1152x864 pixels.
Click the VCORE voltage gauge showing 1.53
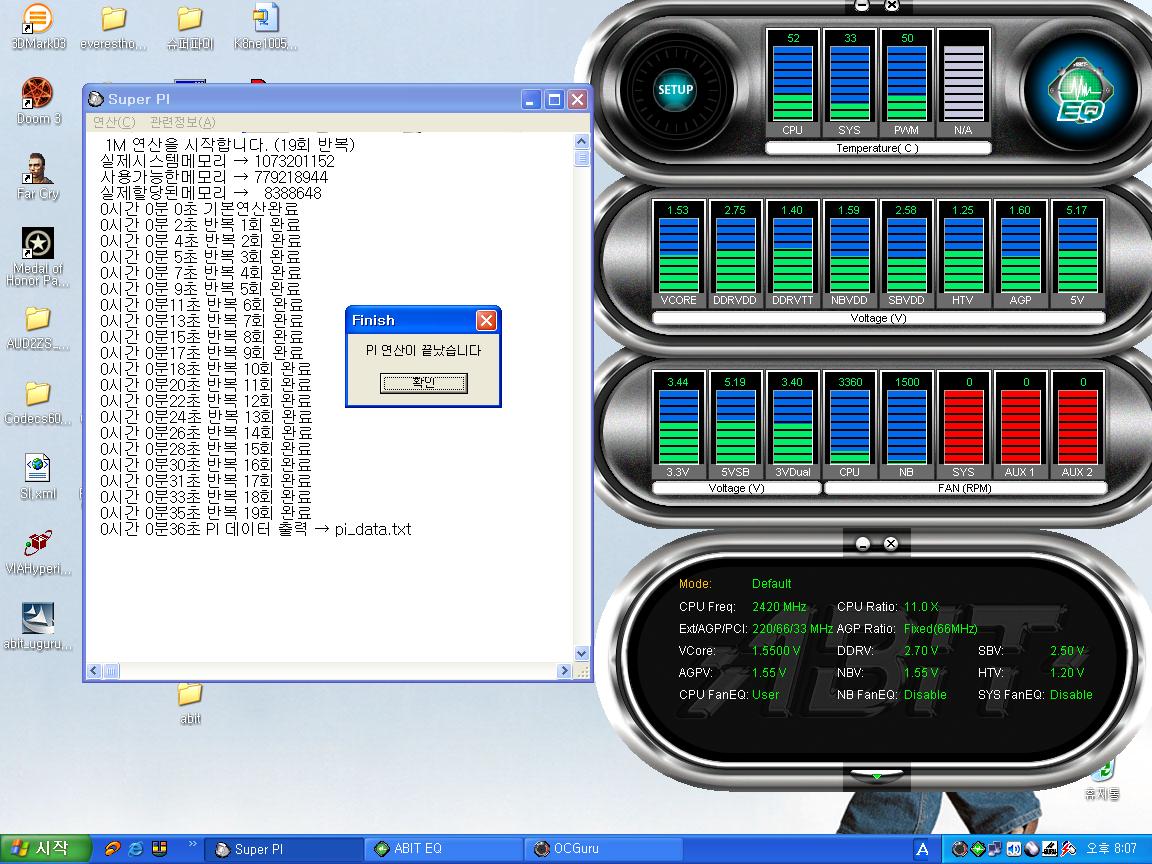(x=678, y=253)
